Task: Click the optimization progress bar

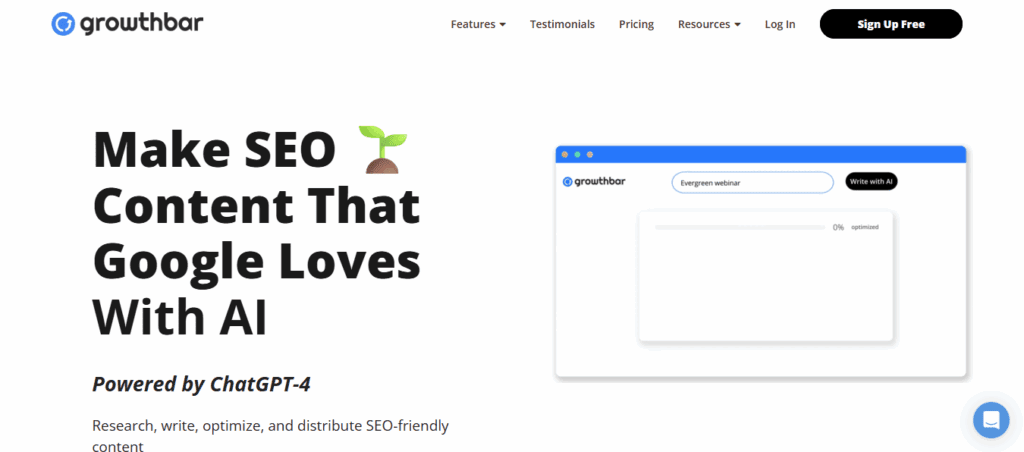Action: 739,227
